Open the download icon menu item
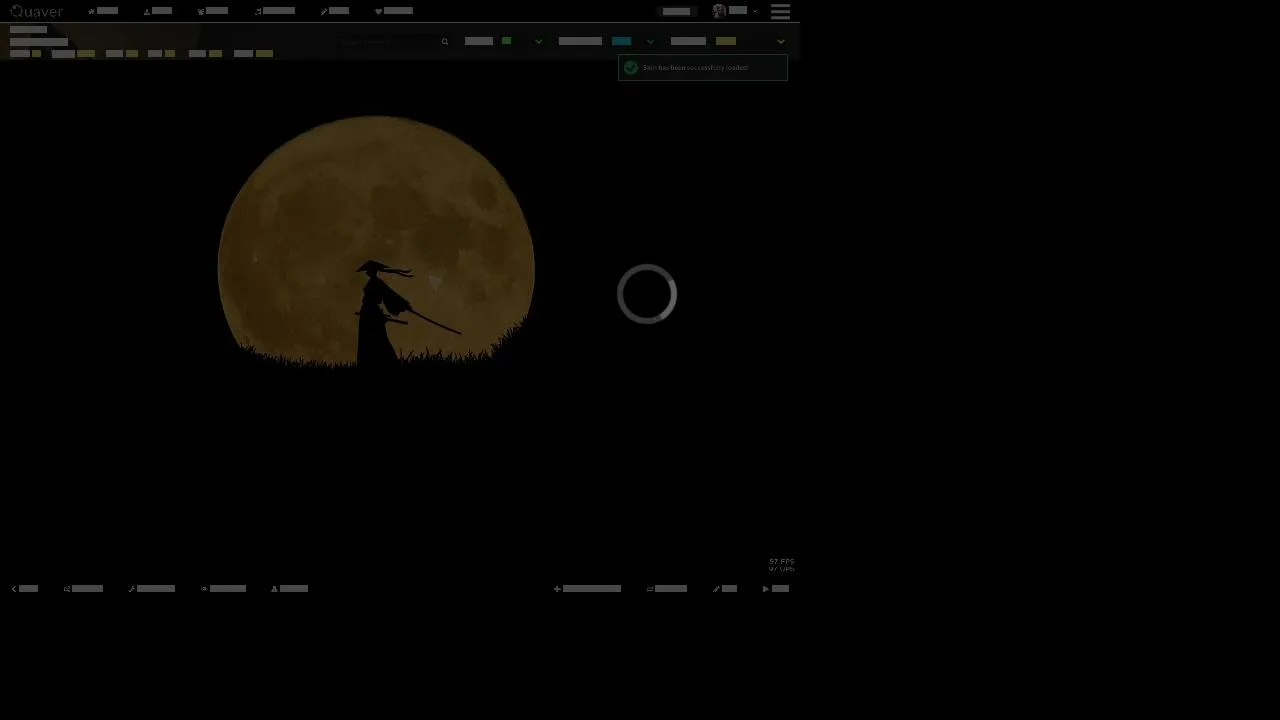Screen dimensions: 1280x720 point(158,11)
